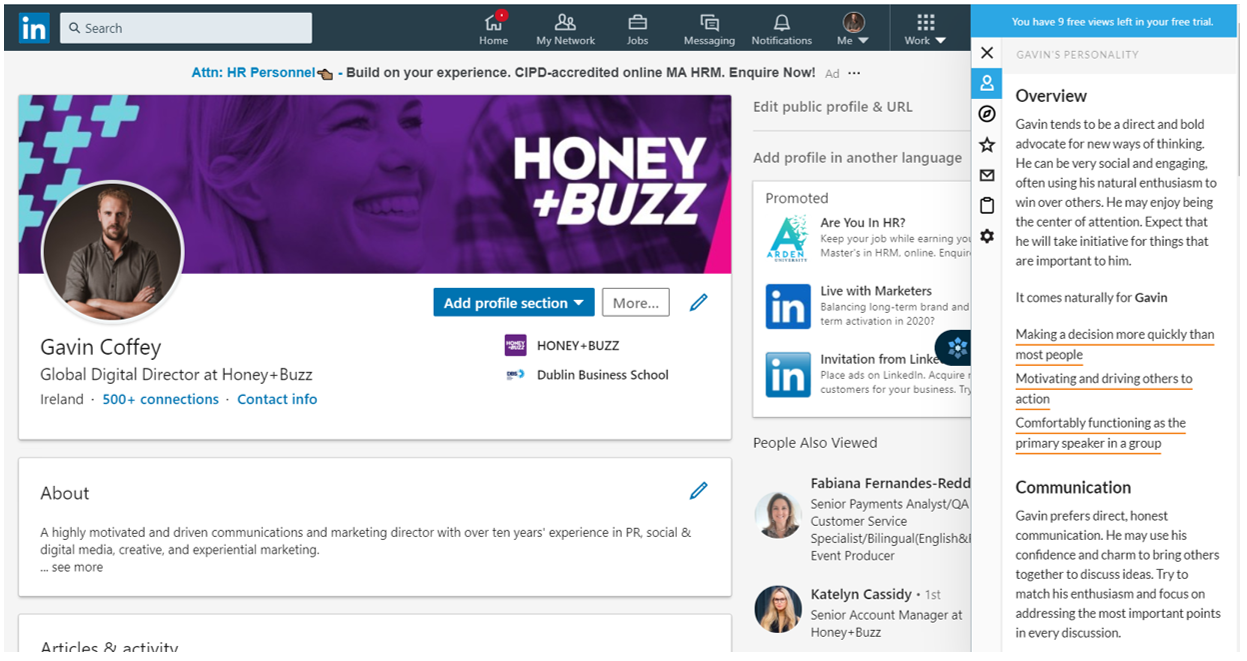
Task: Open the Home feed icon
Action: pos(494,28)
